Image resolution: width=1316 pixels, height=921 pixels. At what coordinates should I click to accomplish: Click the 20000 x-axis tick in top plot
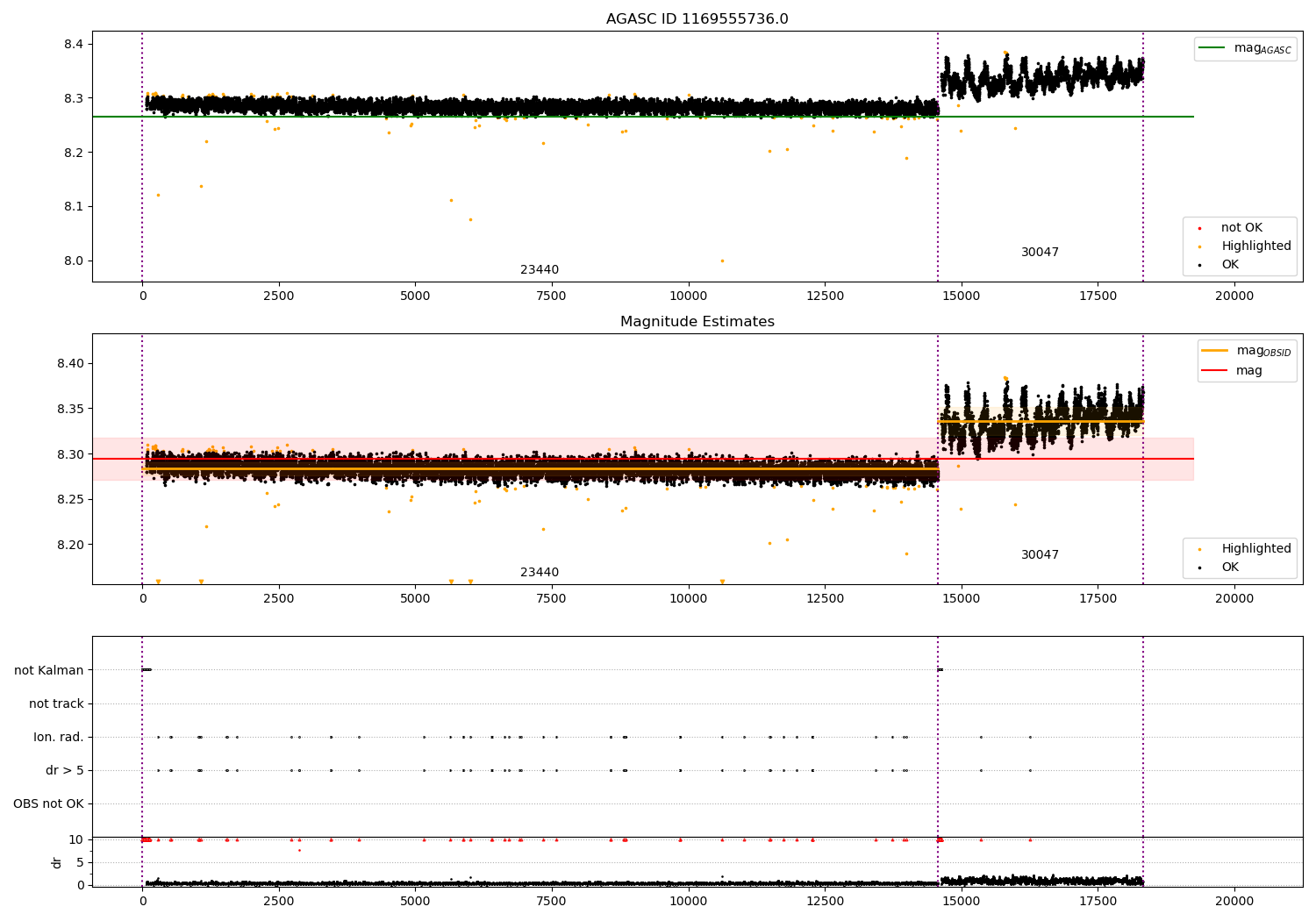point(1234,296)
